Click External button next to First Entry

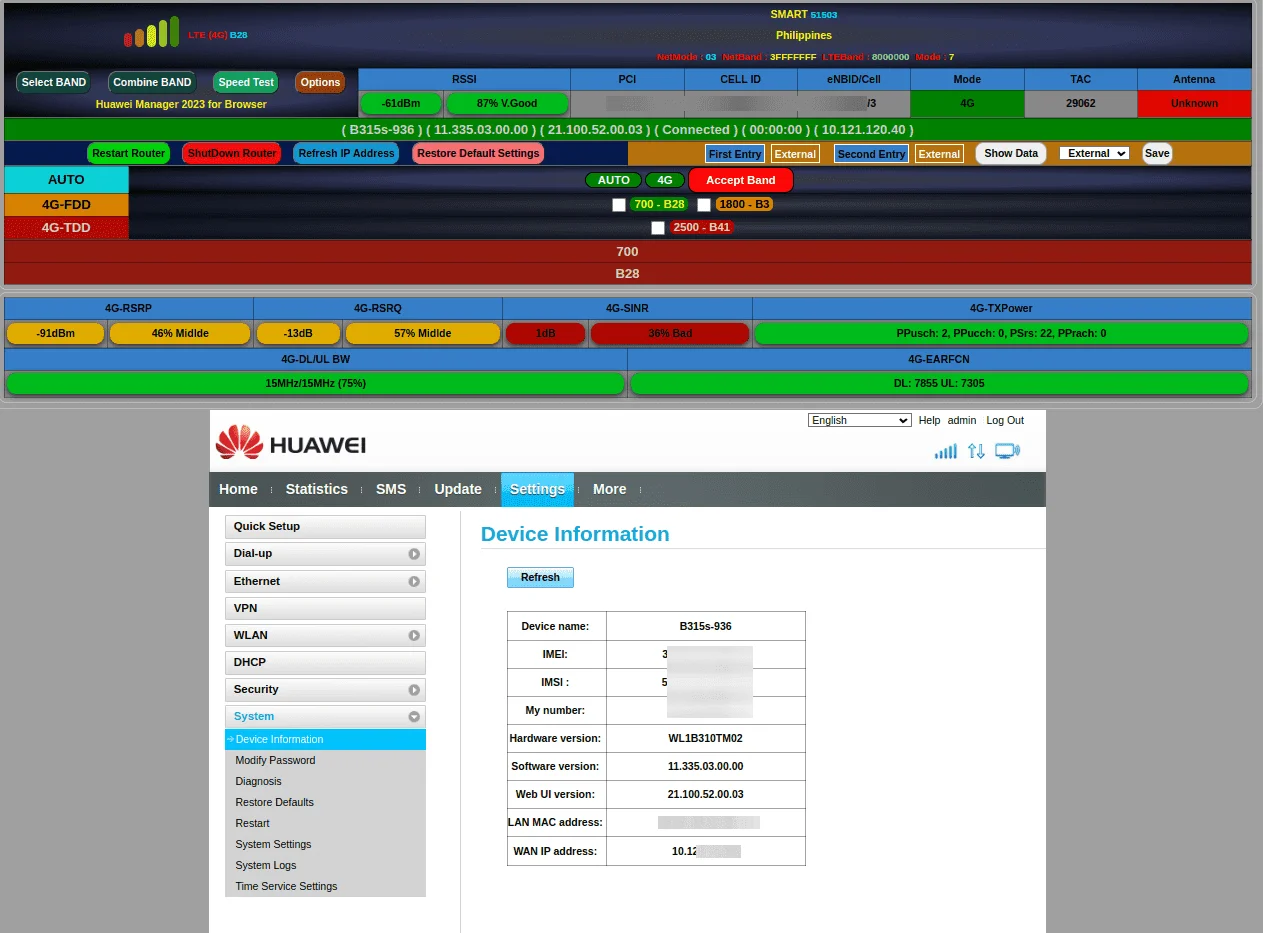(x=796, y=154)
